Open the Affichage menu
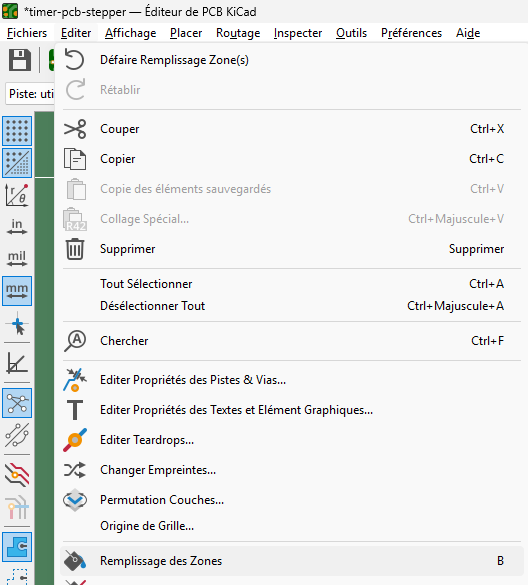The height and width of the screenshot is (585, 528). (x=131, y=33)
